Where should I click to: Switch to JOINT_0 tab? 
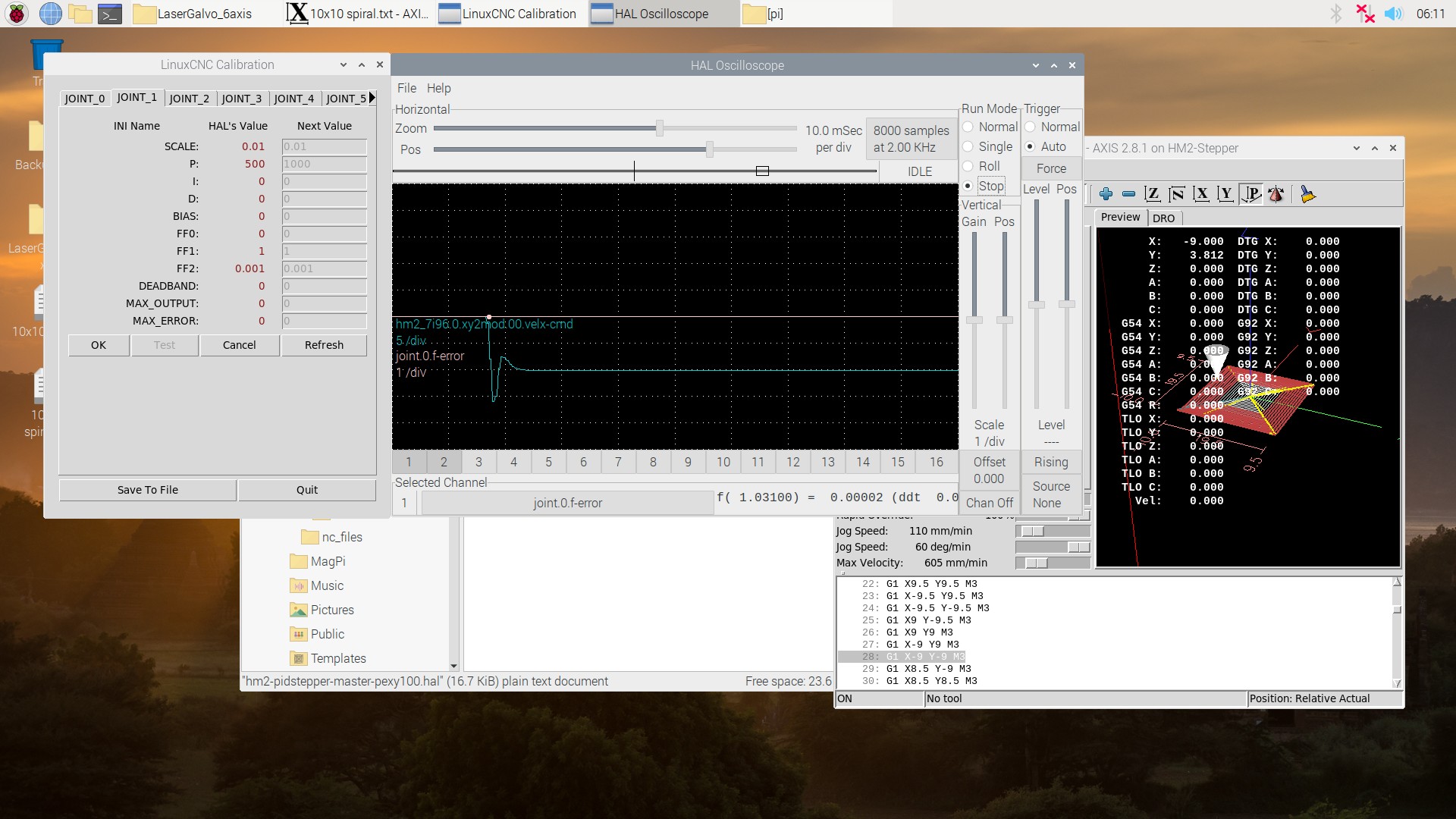click(x=84, y=99)
